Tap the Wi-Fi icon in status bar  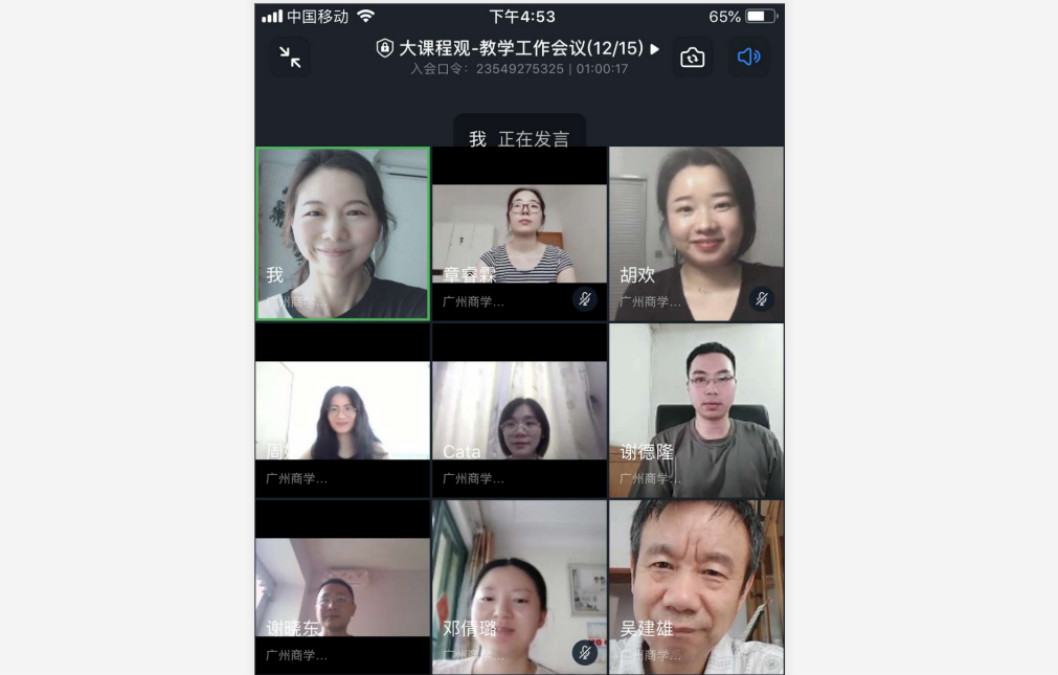tap(366, 16)
